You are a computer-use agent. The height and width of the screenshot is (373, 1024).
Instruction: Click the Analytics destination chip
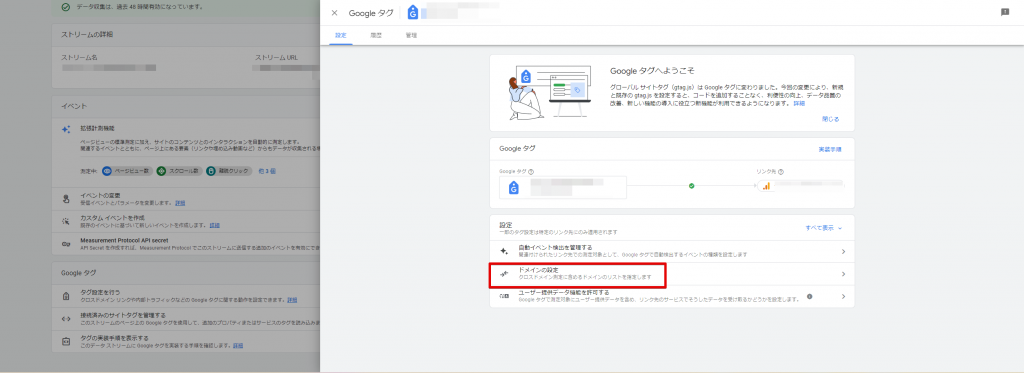pyautogui.click(x=801, y=186)
